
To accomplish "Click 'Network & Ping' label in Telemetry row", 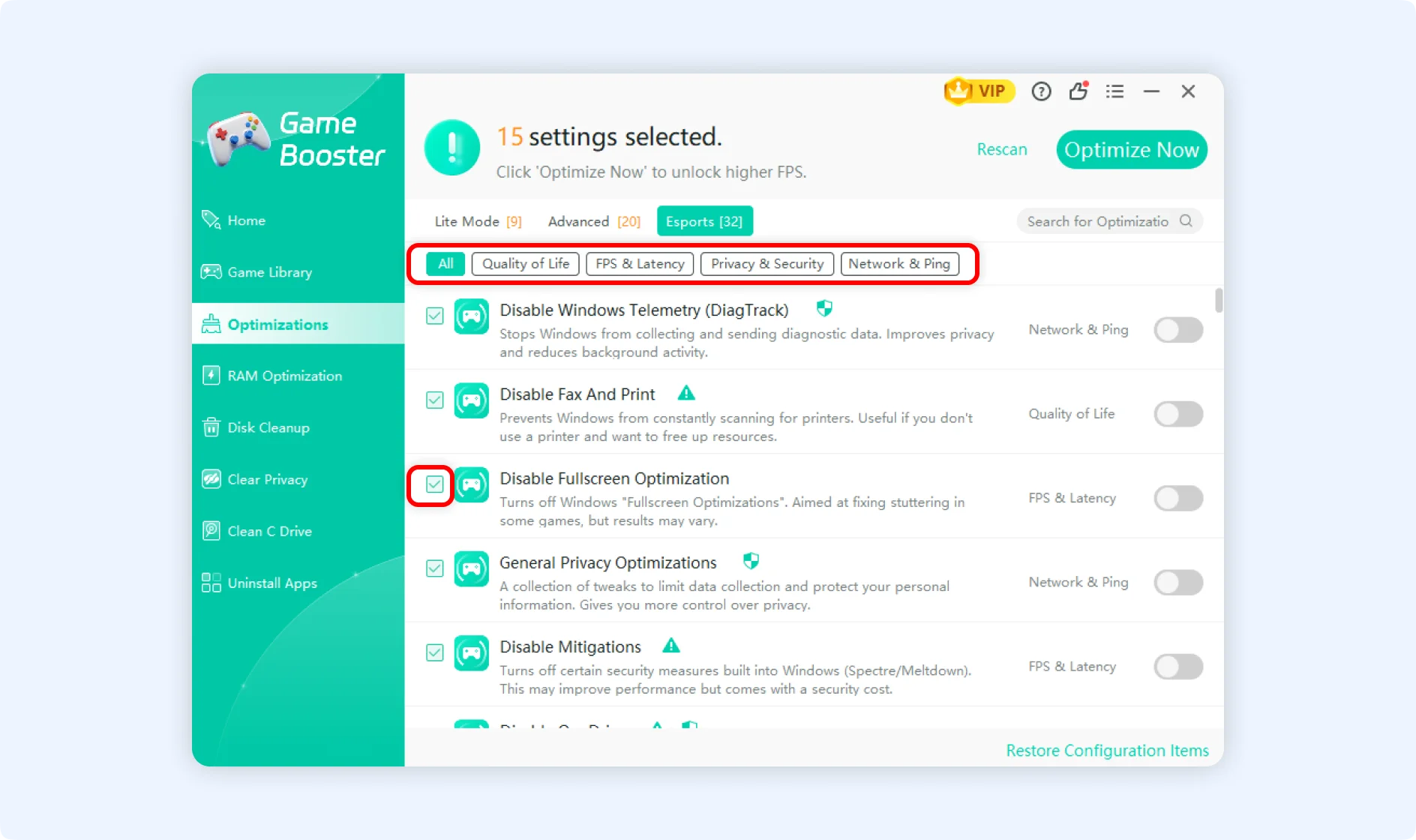I will tap(1078, 330).
